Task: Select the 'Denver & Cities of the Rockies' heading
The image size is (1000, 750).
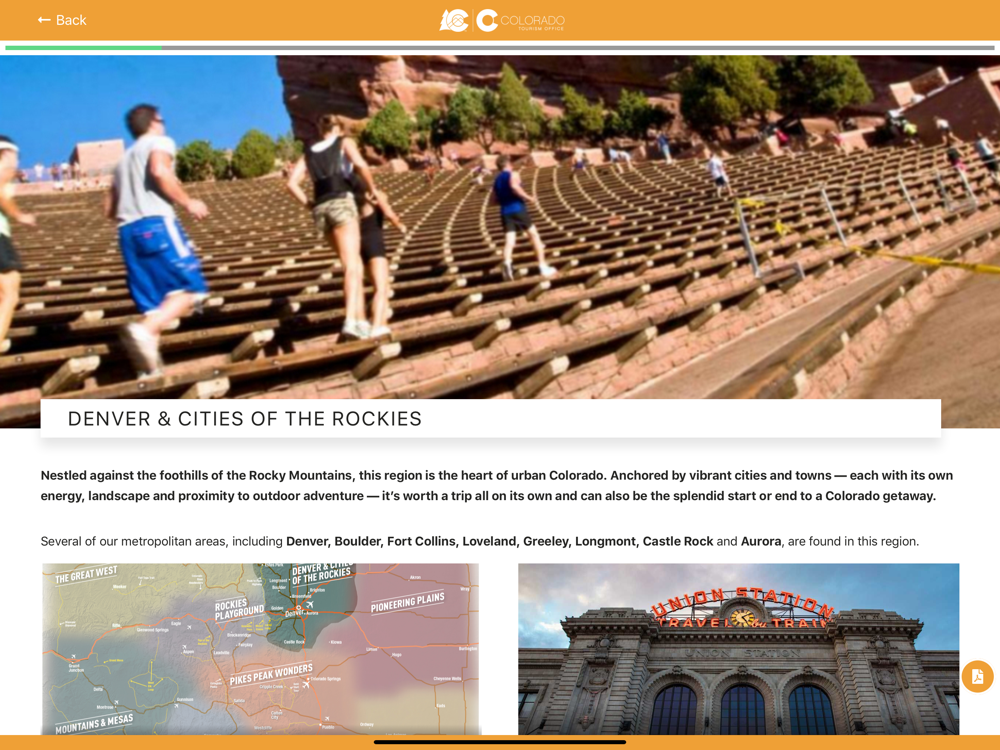Action: [x=245, y=418]
